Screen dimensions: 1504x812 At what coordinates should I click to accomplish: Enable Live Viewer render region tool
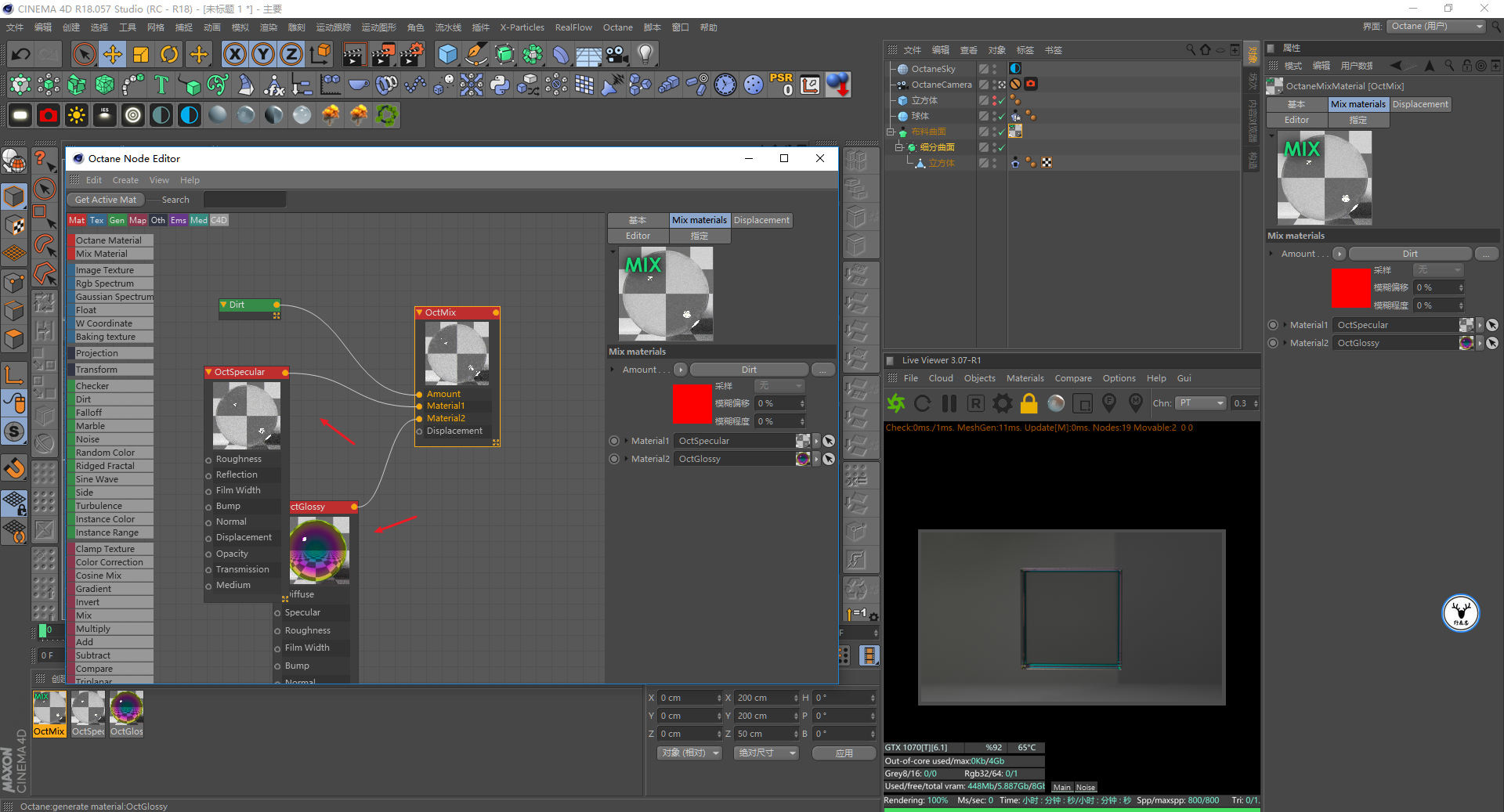pos(1083,403)
